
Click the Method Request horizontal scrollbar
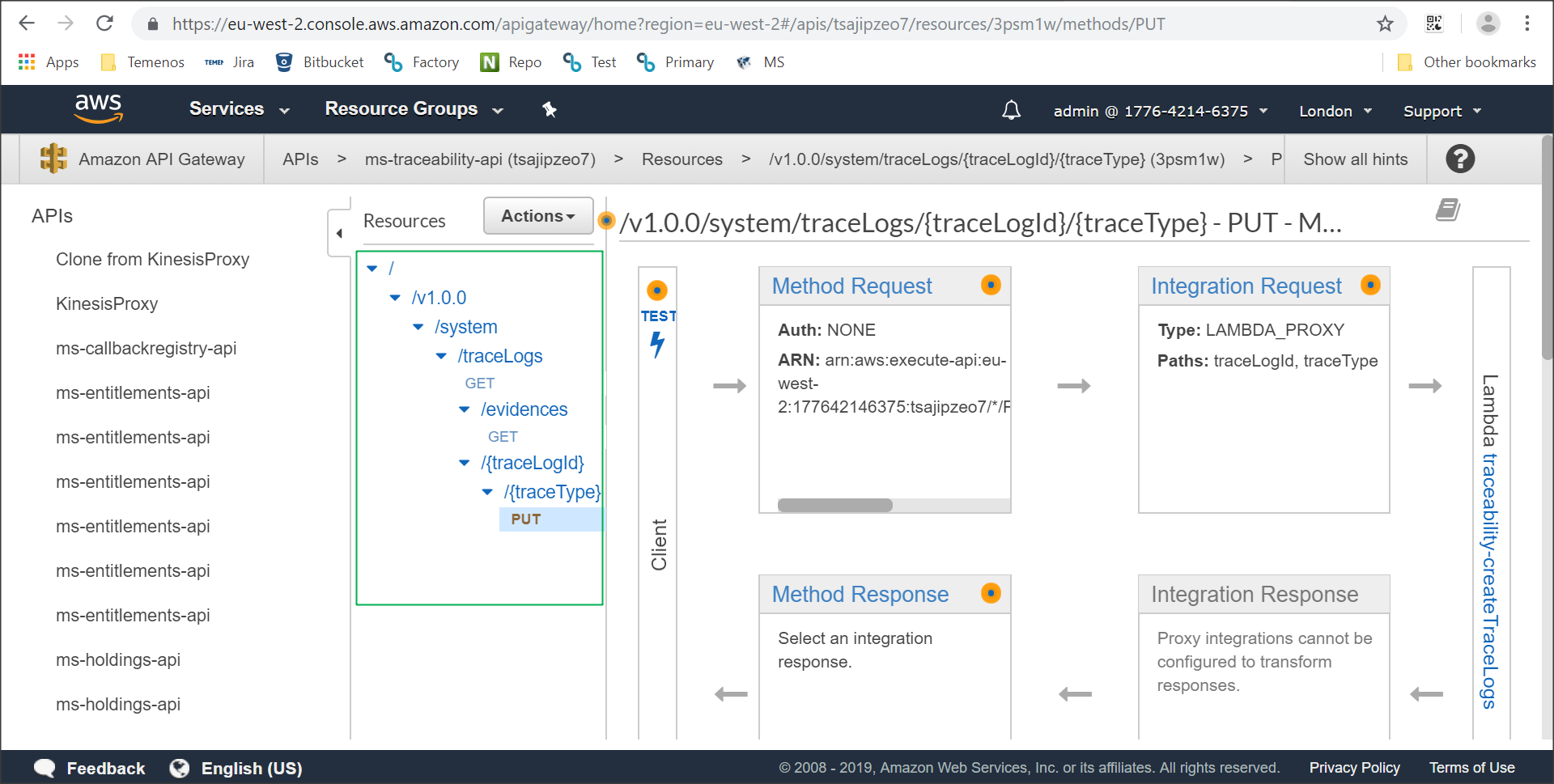834,505
